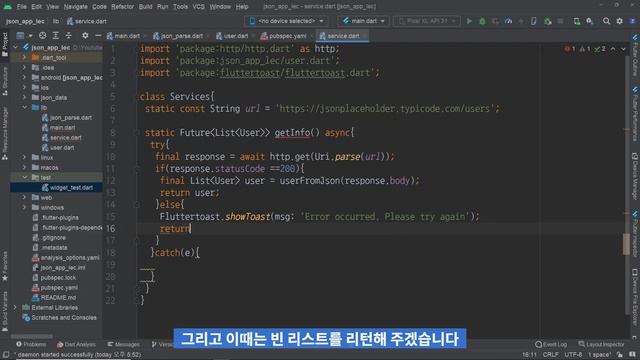640x360 pixels.
Task: Click the warning count indicator in editor
Action: pos(585,49)
